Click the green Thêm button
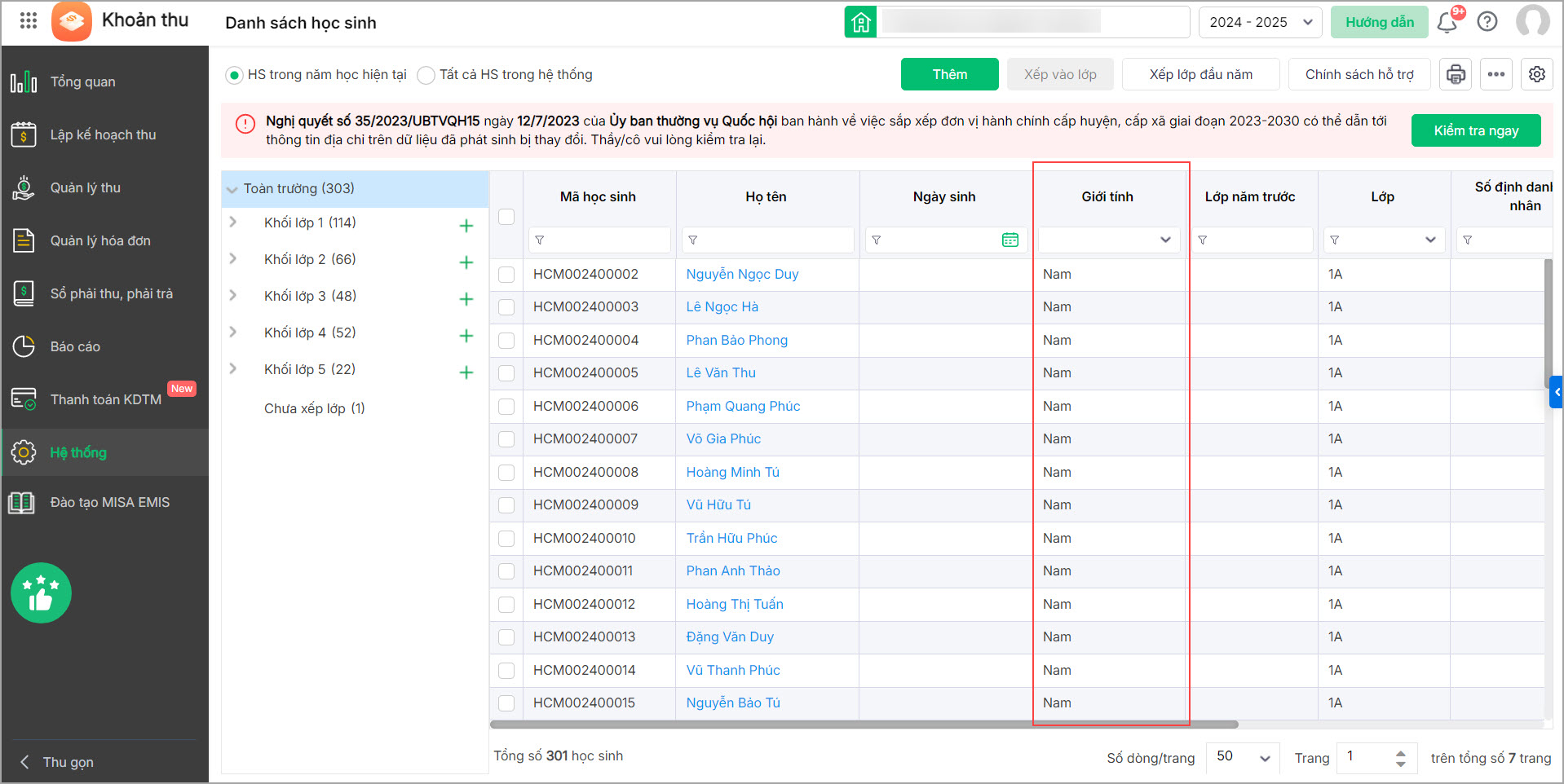The width and height of the screenshot is (1564, 784). click(x=949, y=74)
